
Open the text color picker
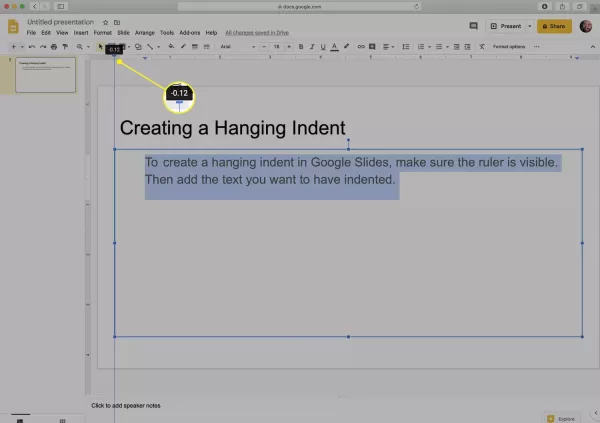tap(334, 47)
